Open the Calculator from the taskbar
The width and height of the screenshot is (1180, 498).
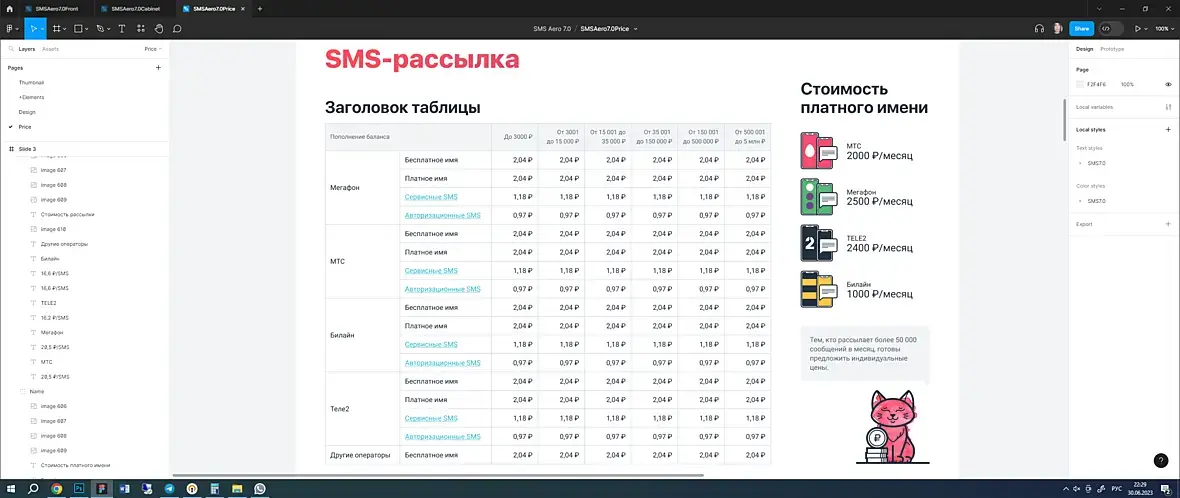pyautogui.click(x=214, y=489)
